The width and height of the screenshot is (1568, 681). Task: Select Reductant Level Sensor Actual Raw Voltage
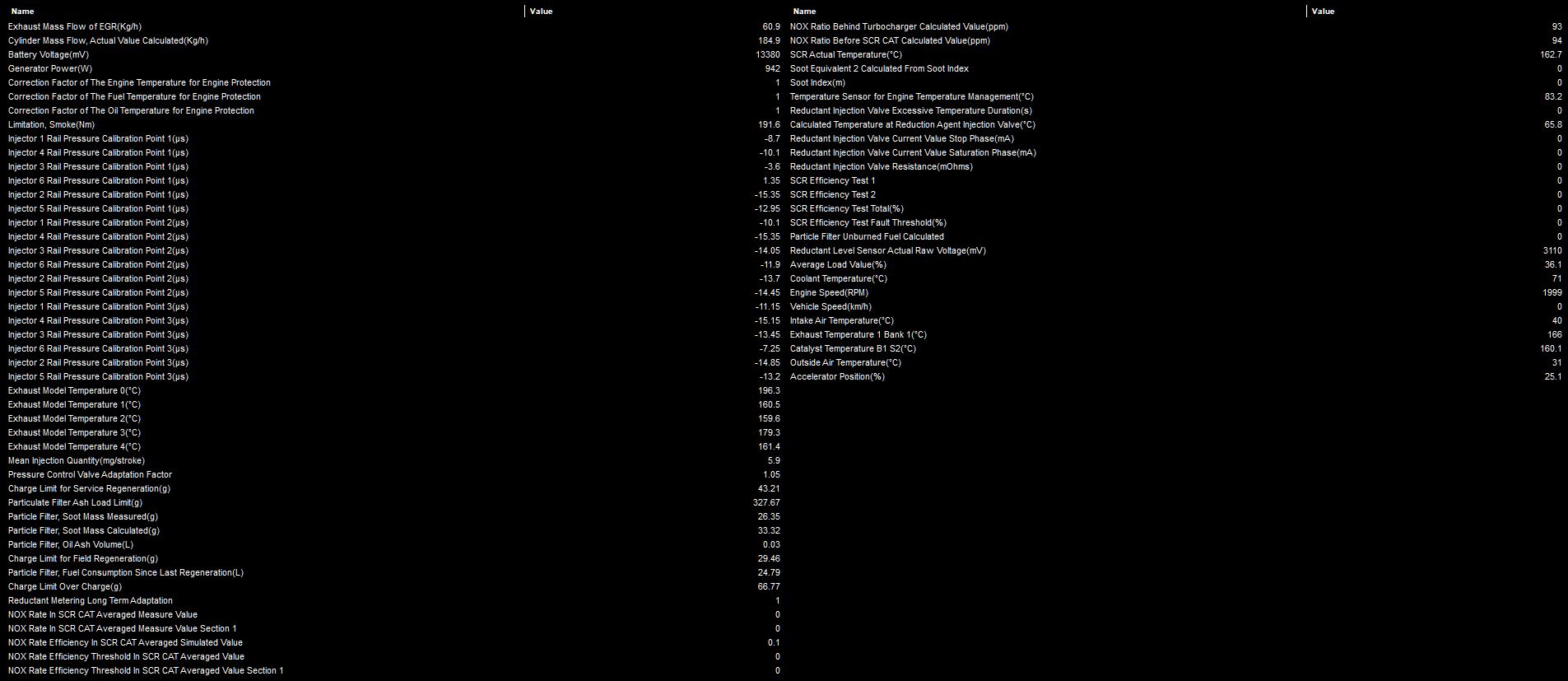1175,250
